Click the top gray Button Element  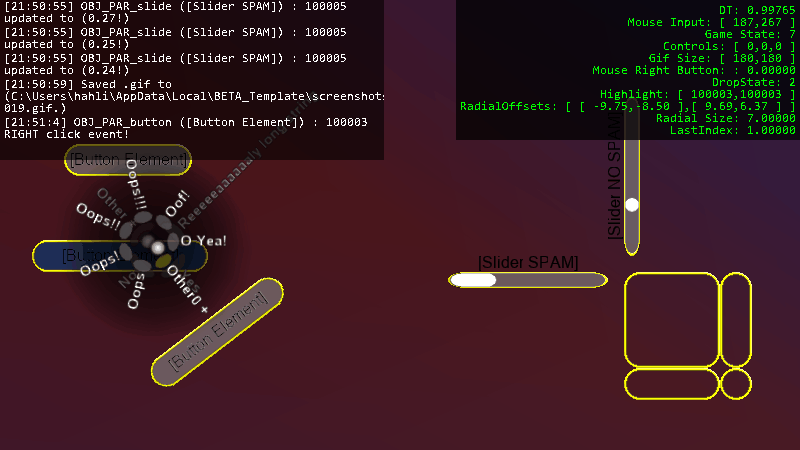point(128,160)
